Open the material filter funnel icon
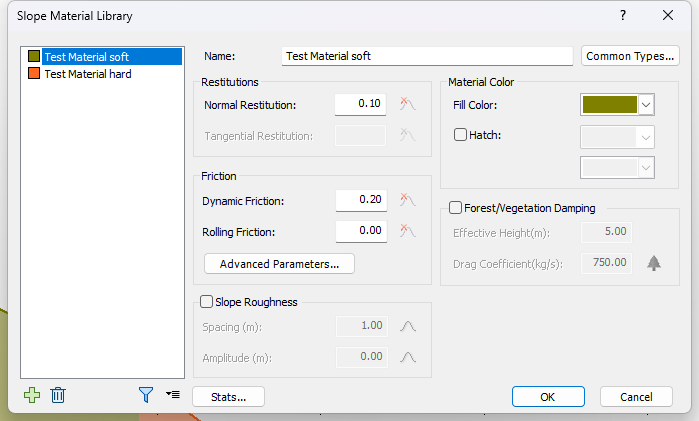Viewport: 699px width, 421px height. point(146,395)
